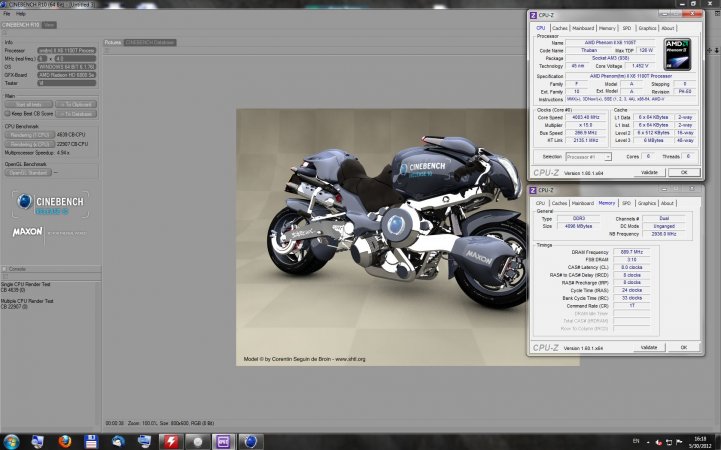Click the EN language indicator in the tray
Screen dimensions: 721x450
coord(636,442)
